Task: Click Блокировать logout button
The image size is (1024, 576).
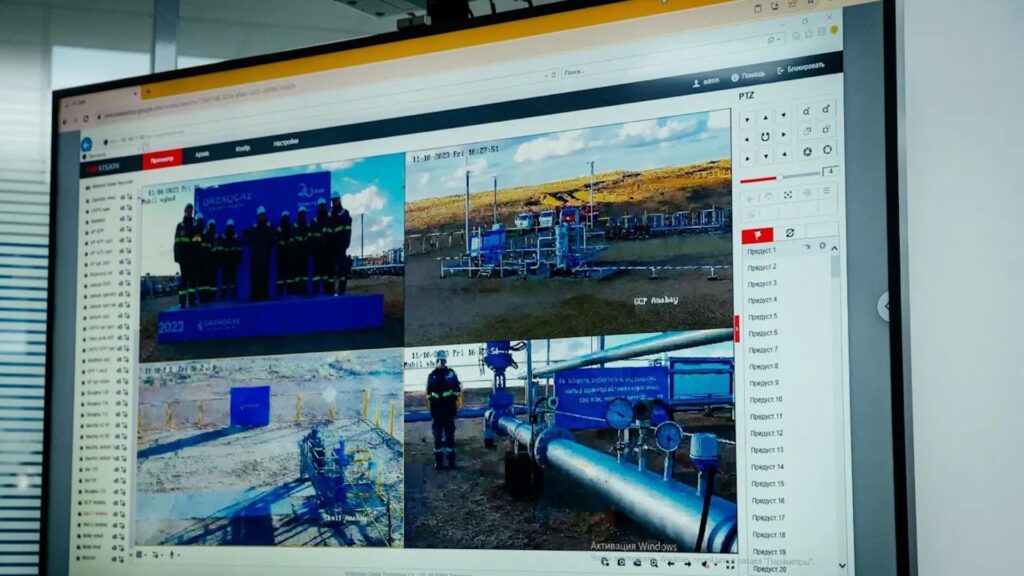Action: [801, 67]
